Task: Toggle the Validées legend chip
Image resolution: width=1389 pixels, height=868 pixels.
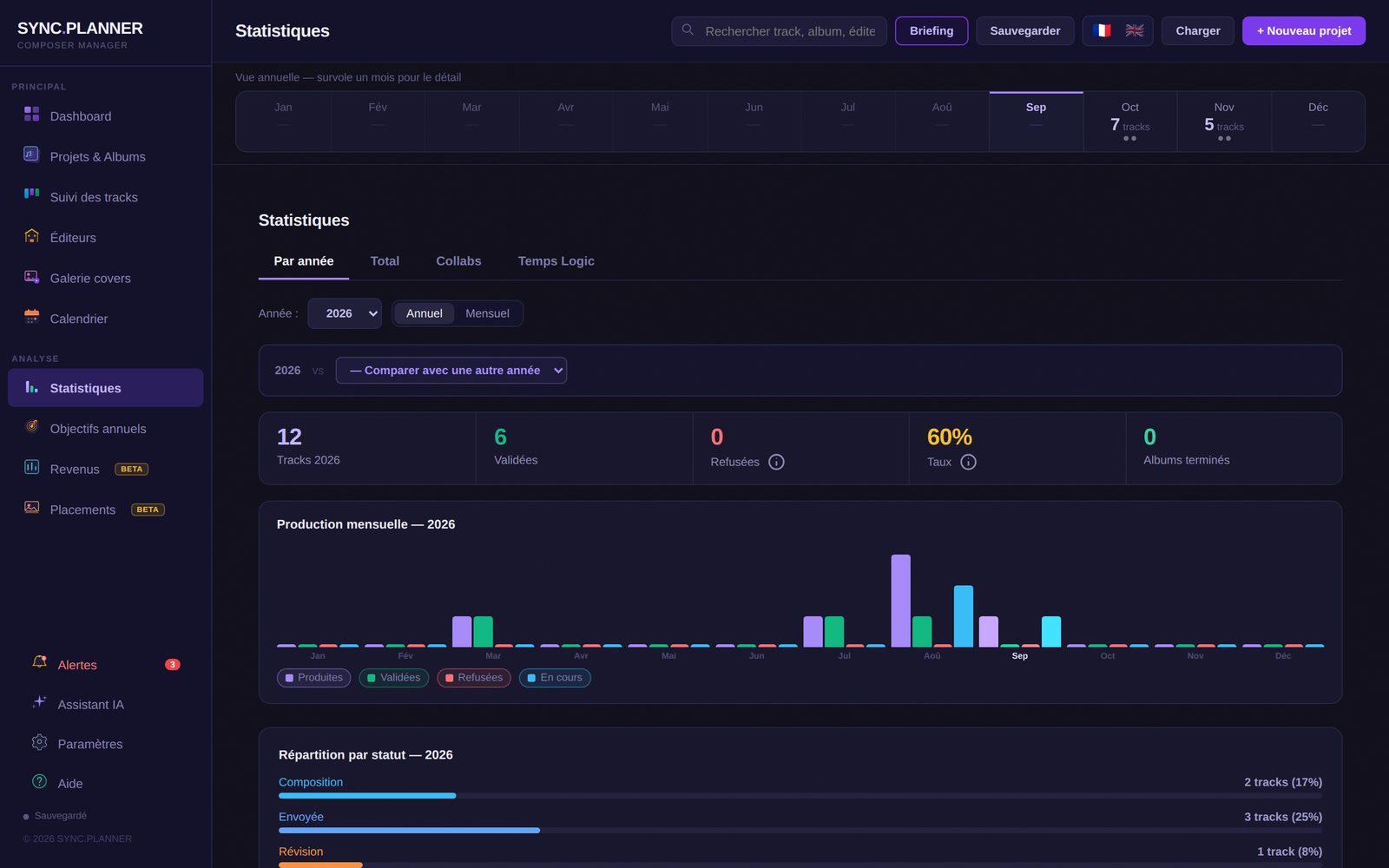Action: 393,678
